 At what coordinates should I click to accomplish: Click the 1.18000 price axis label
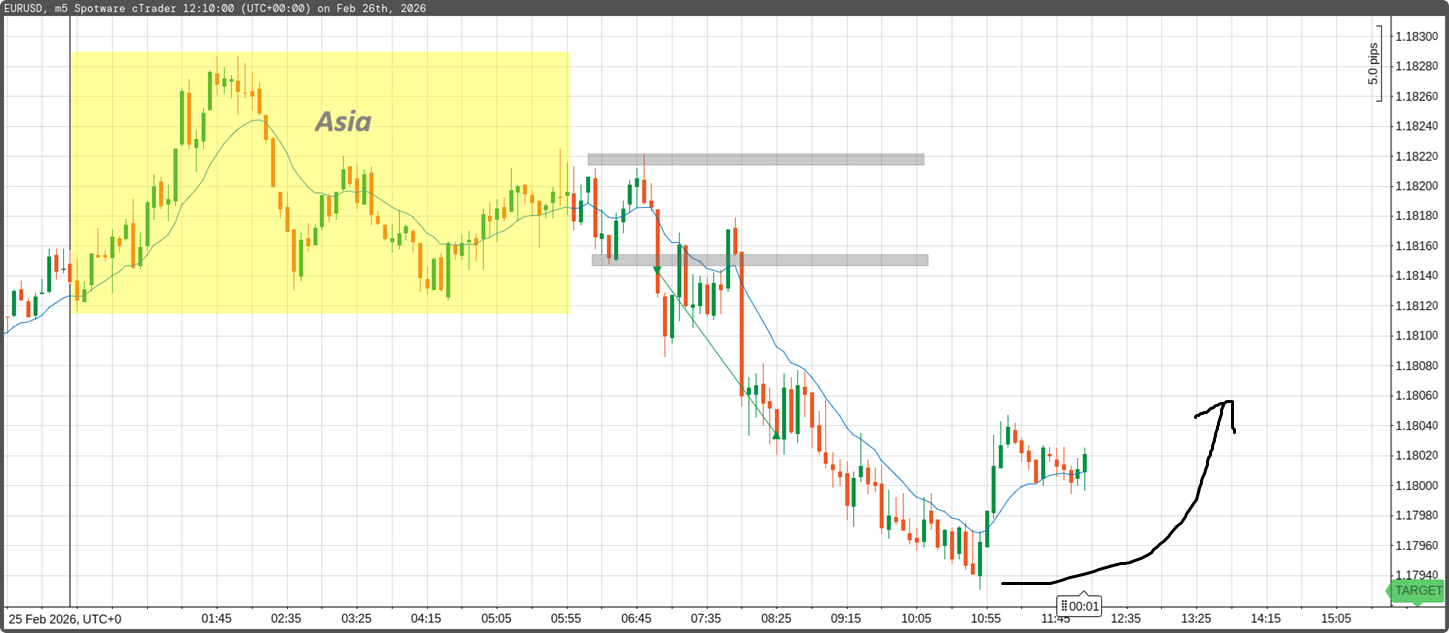click(x=1416, y=486)
